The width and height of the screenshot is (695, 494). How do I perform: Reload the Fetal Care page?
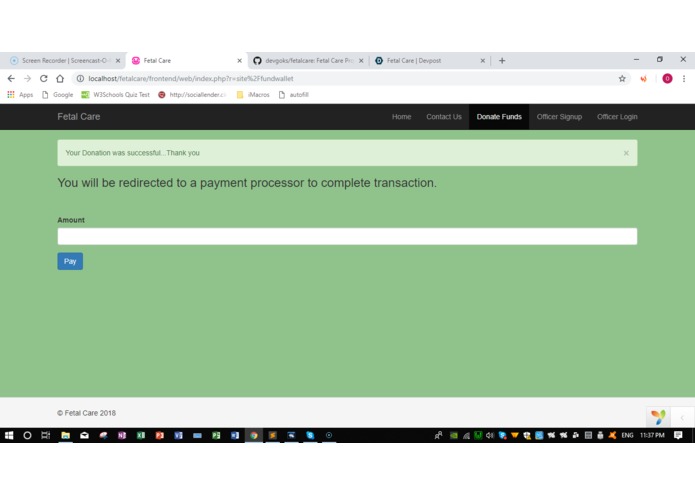point(43,78)
